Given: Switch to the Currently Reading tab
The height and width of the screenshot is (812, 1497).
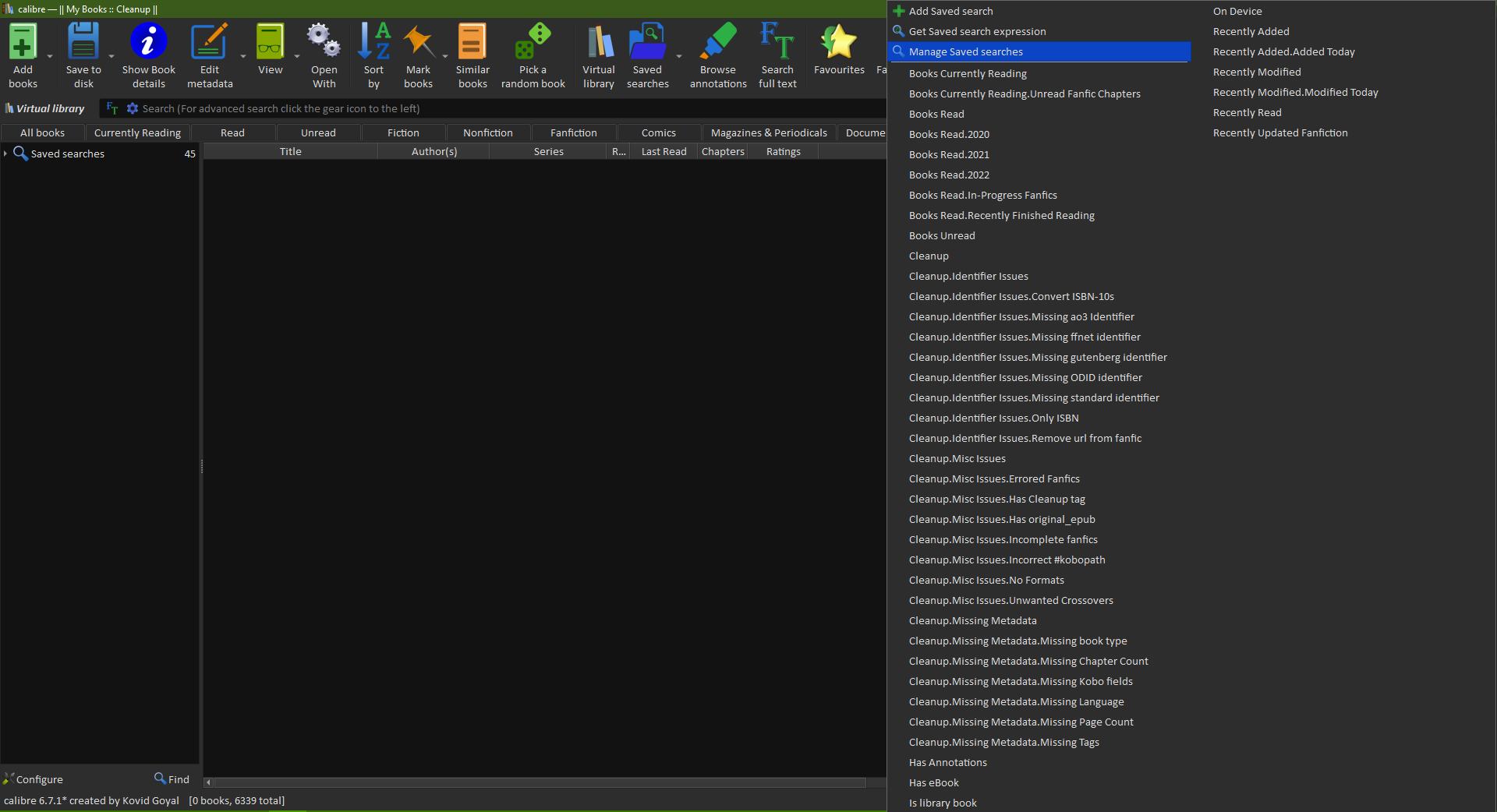Looking at the screenshot, I should (x=137, y=132).
